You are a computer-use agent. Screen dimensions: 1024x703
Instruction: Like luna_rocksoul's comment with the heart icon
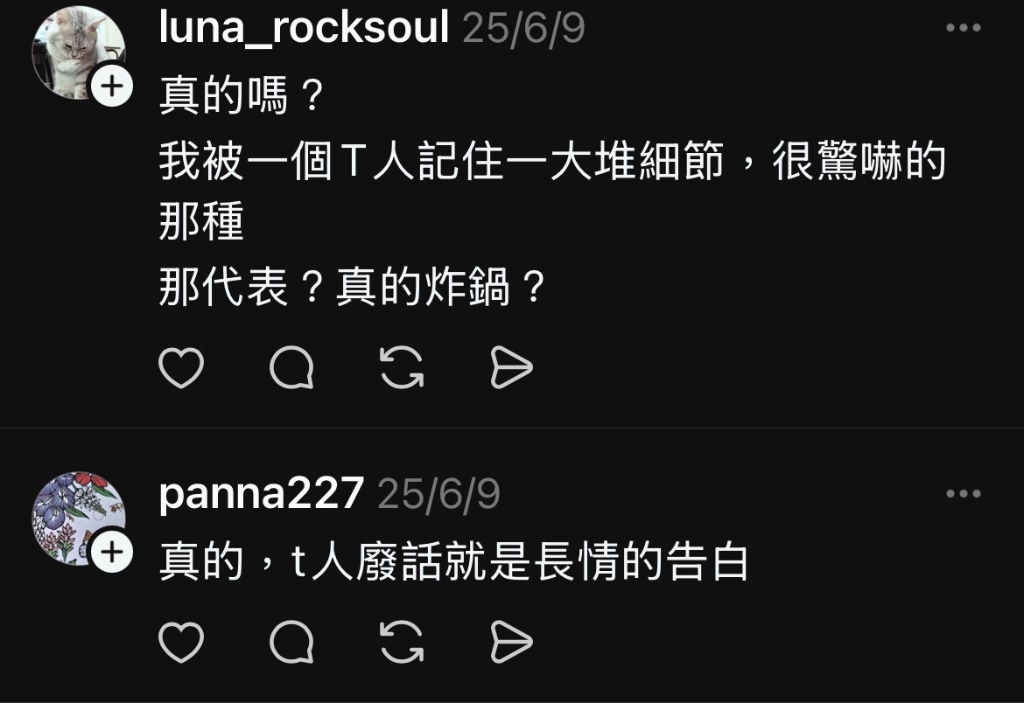click(x=181, y=367)
